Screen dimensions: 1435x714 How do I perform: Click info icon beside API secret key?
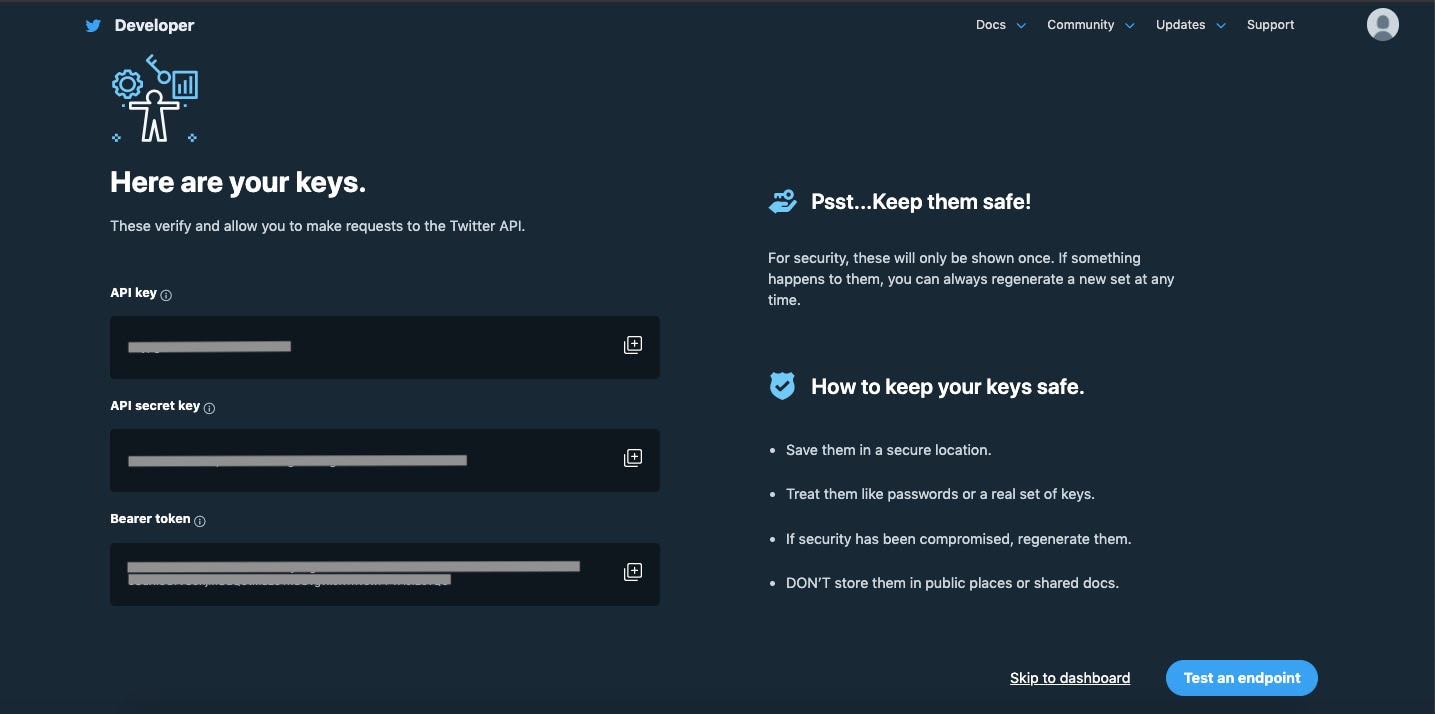[x=209, y=408]
